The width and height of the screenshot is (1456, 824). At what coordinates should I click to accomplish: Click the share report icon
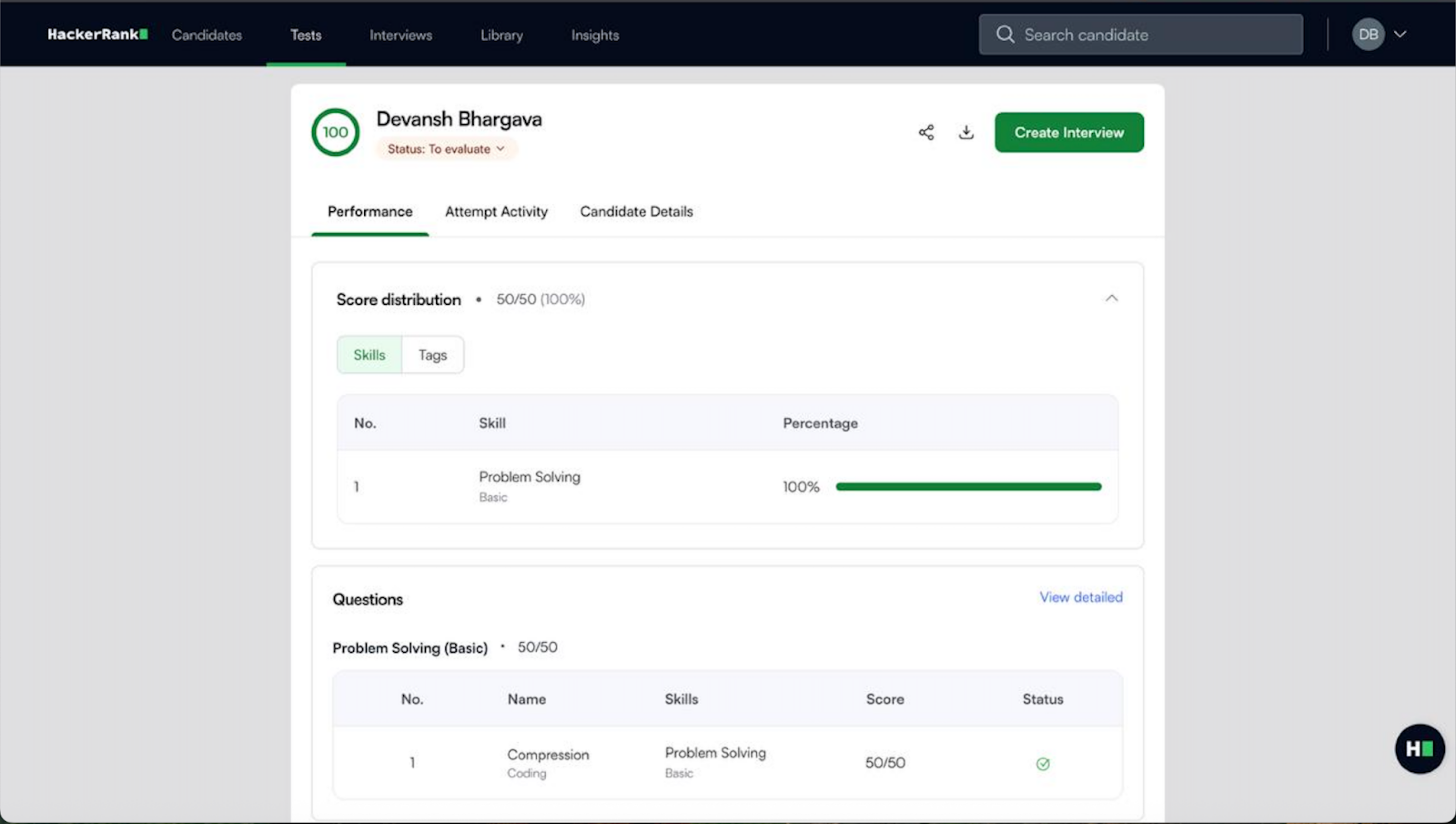click(926, 132)
